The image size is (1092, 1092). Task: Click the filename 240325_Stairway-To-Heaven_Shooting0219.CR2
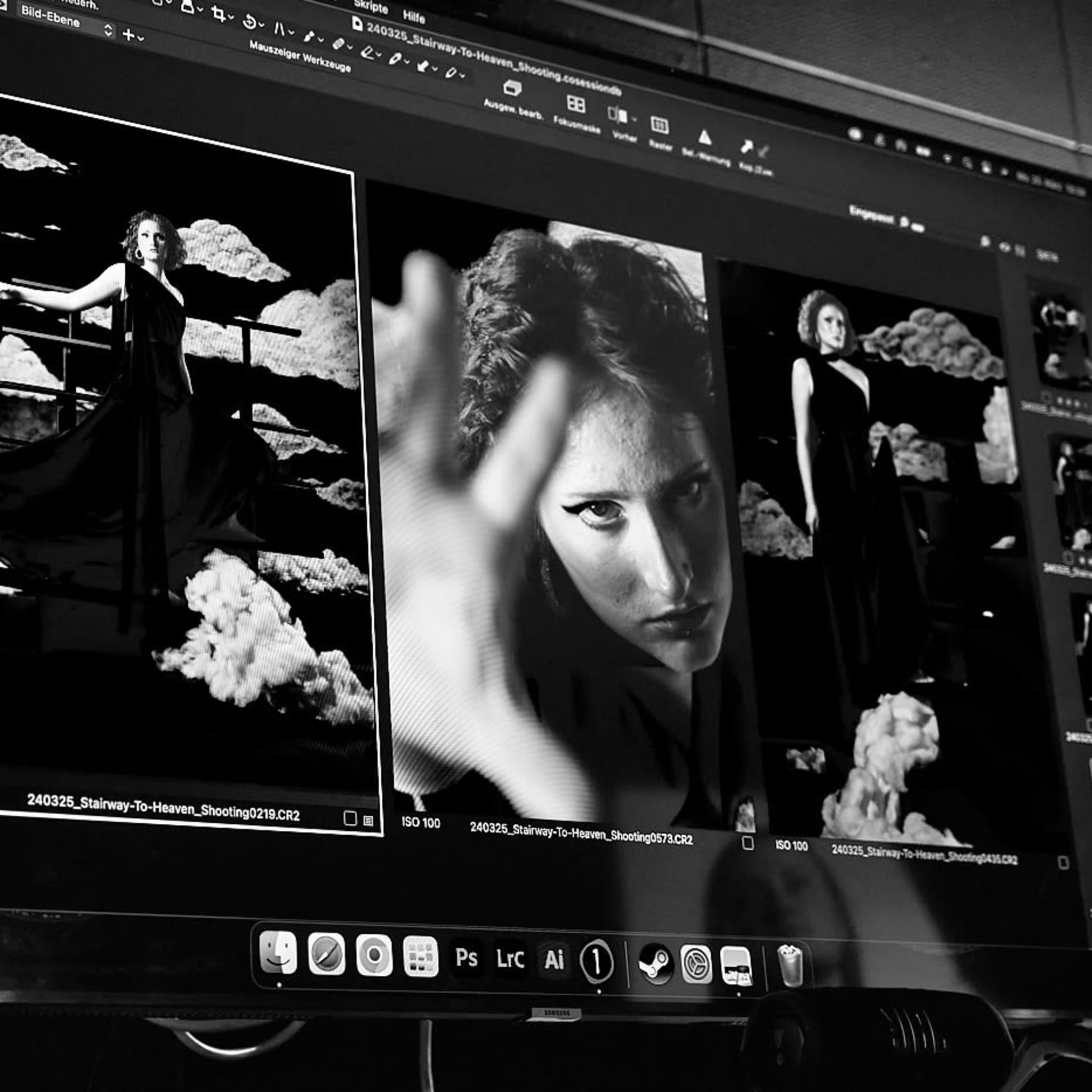[x=163, y=807]
